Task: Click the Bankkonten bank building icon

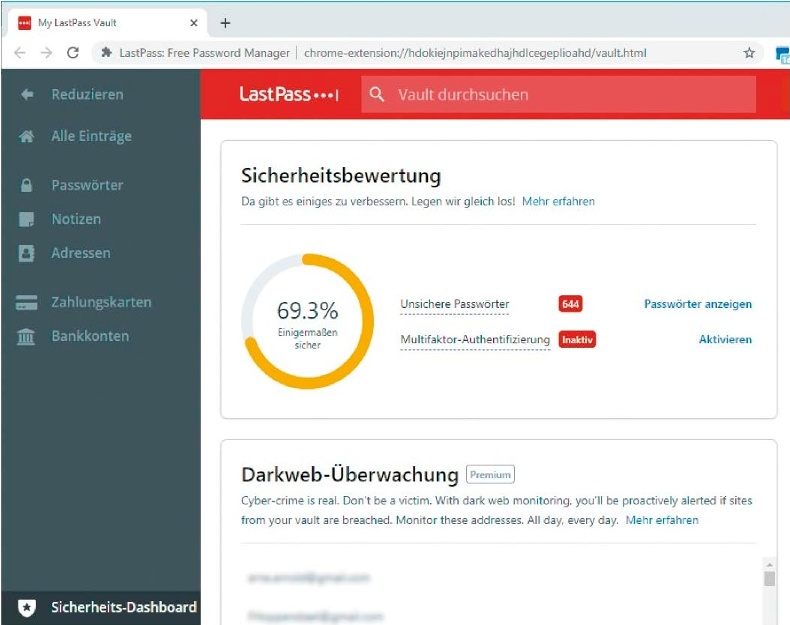Action: pos(26,336)
